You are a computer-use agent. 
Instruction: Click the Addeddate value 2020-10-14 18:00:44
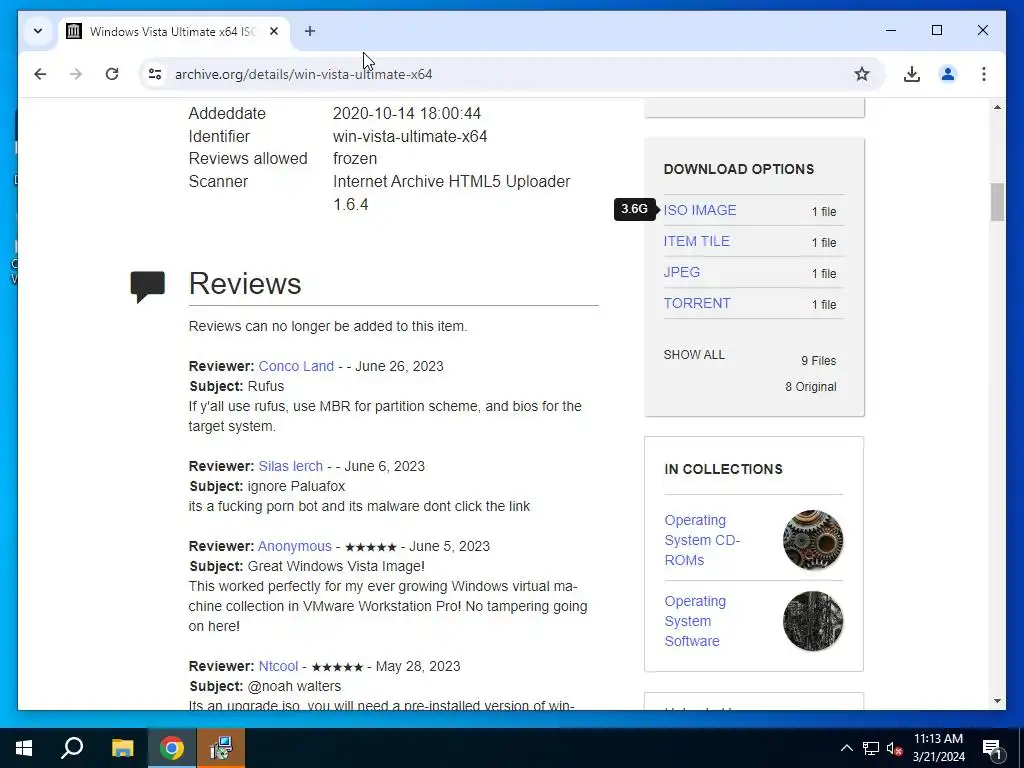[407, 113]
